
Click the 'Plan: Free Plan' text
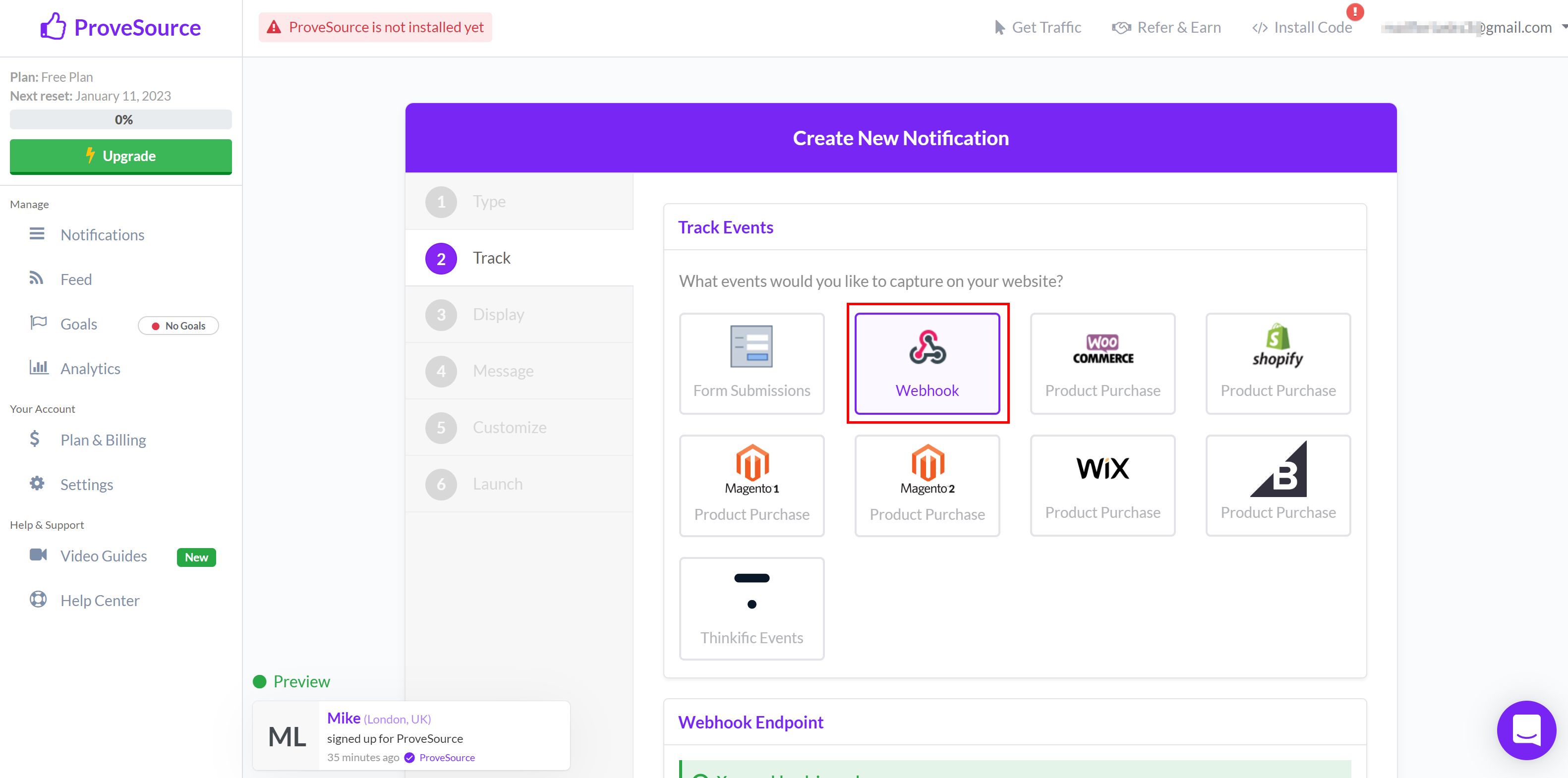pos(51,77)
